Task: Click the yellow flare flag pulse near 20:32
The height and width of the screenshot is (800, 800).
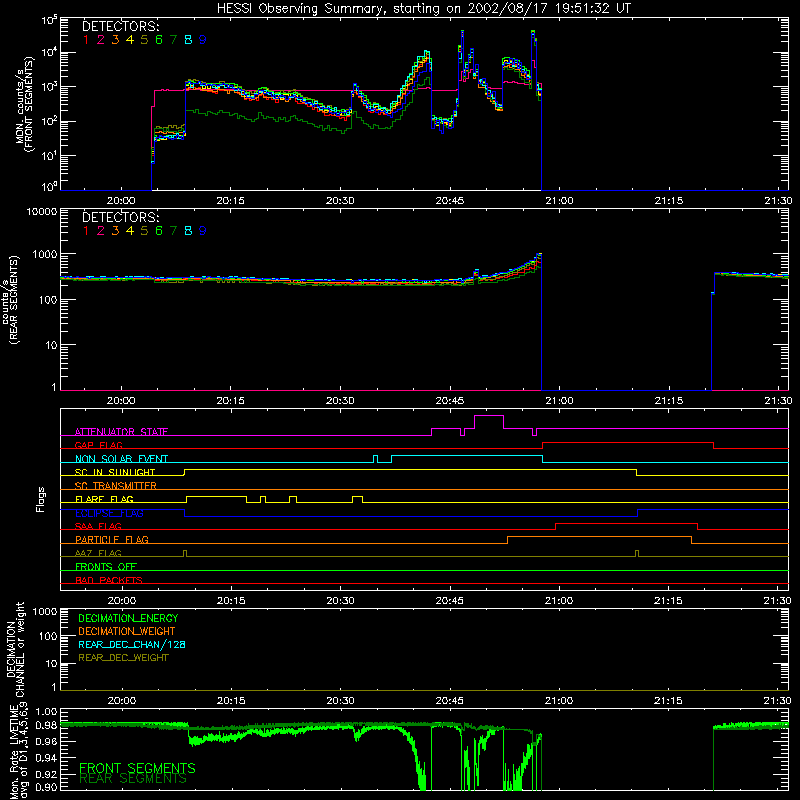Action: coord(358,499)
